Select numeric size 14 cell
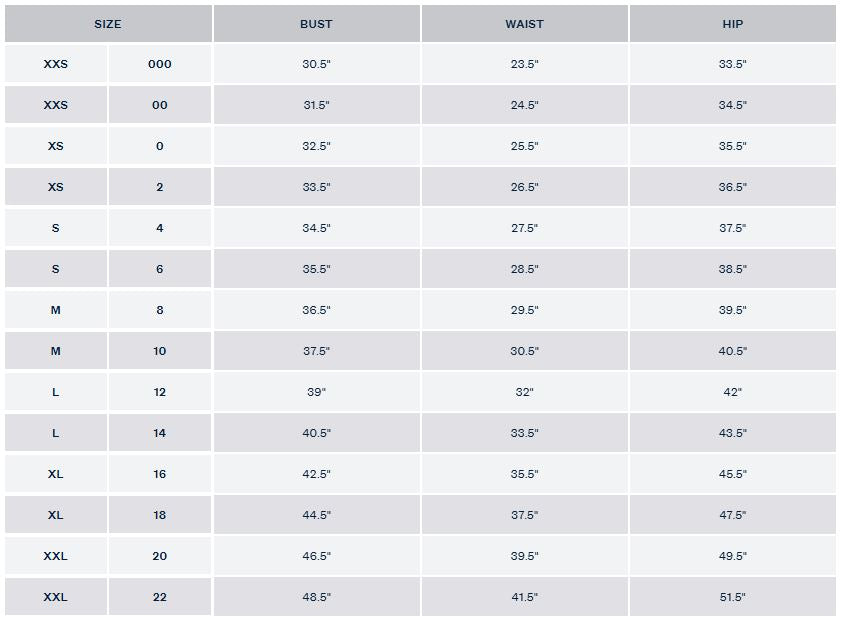The image size is (841, 622). (x=160, y=433)
